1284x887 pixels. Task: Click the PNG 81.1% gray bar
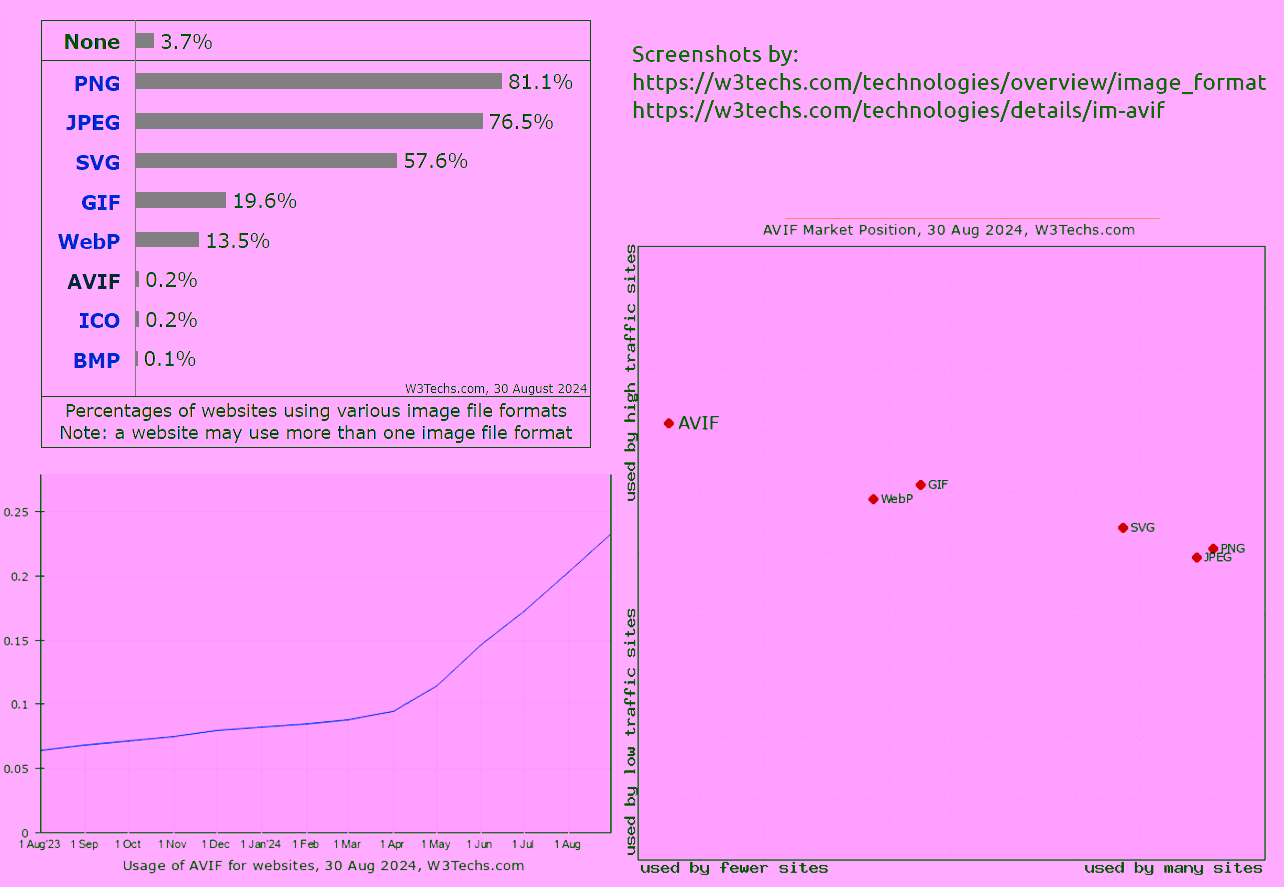(x=318, y=81)
